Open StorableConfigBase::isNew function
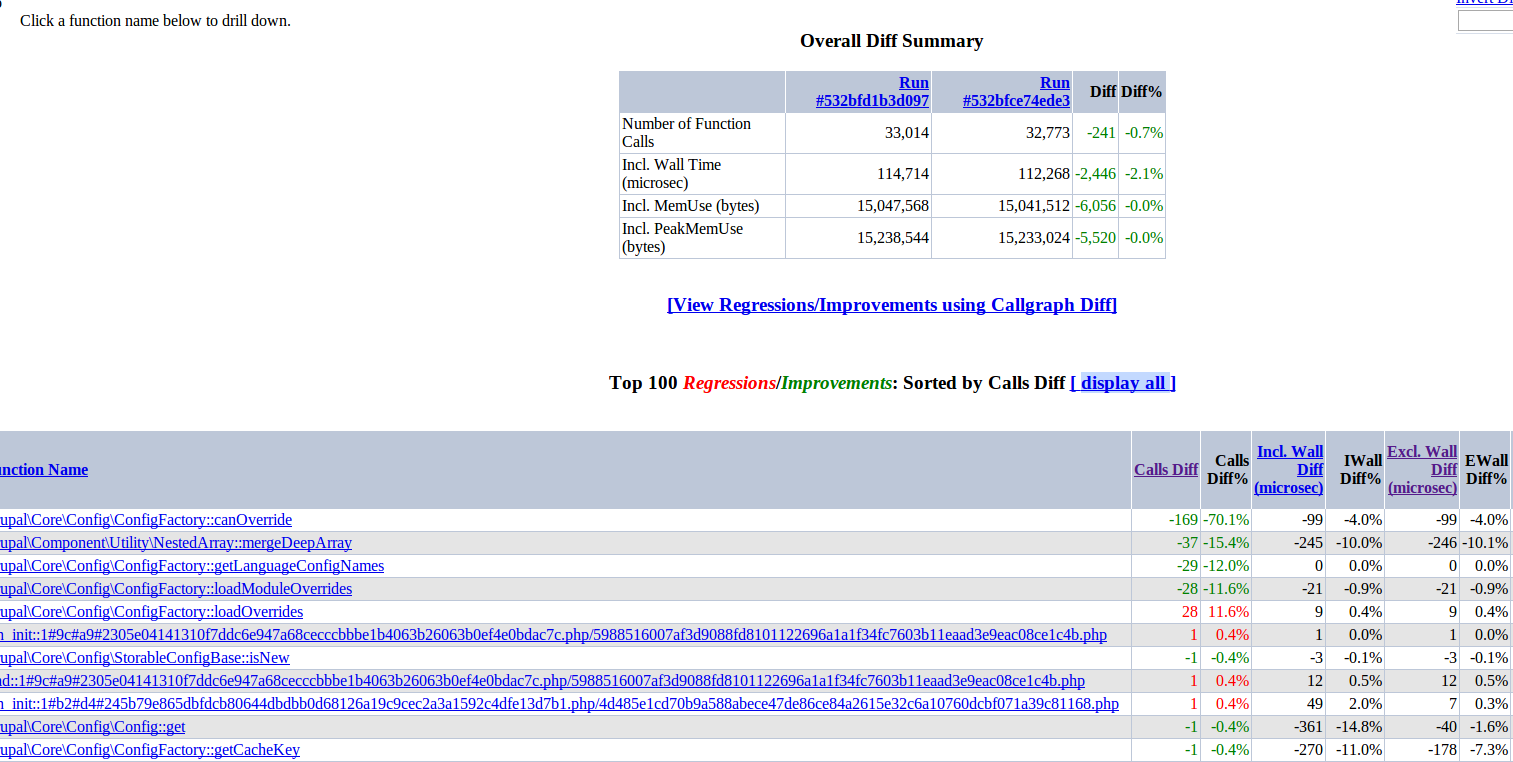1513x762 pixels. coord(145,658)
